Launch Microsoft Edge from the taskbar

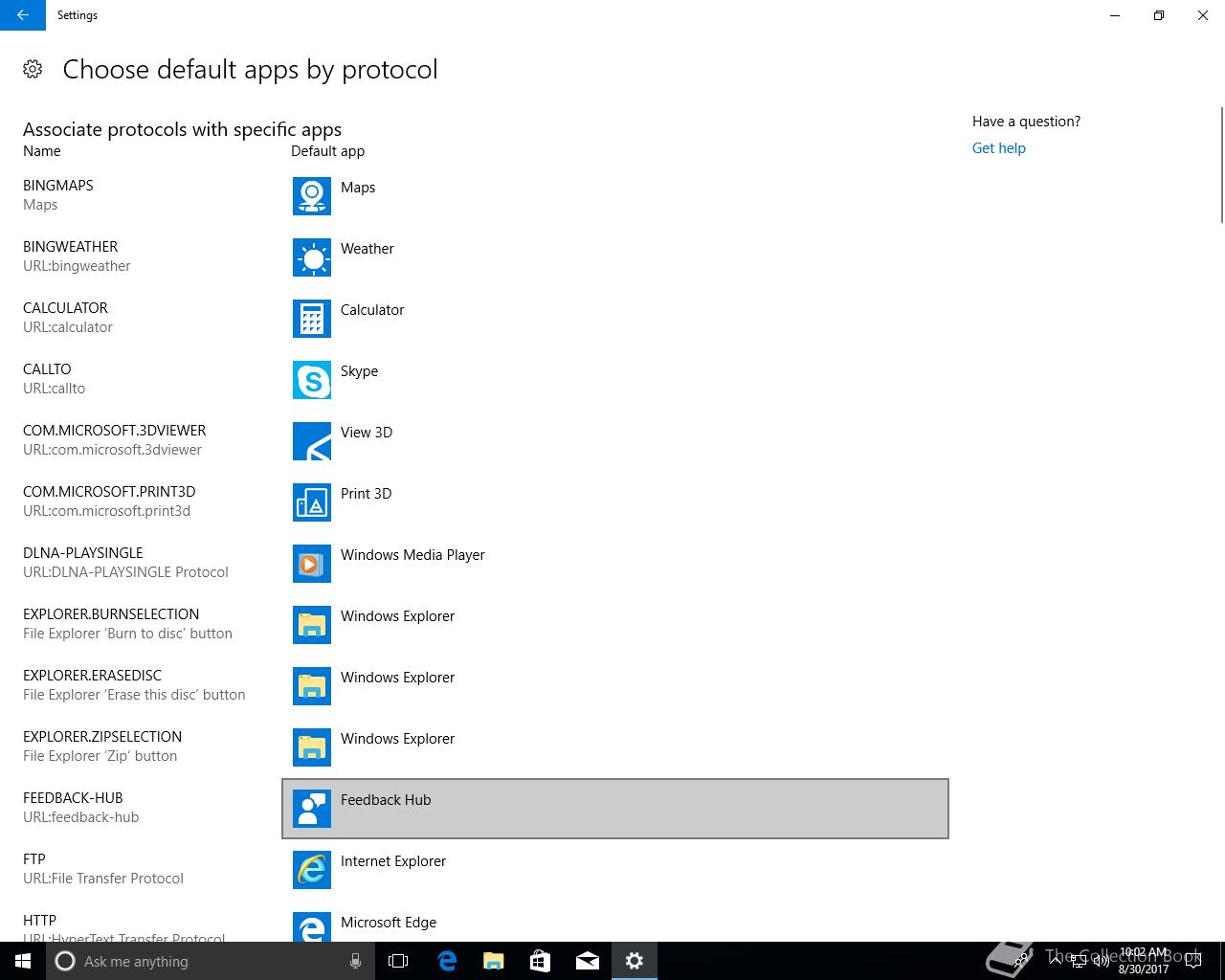tap(447, 961)
